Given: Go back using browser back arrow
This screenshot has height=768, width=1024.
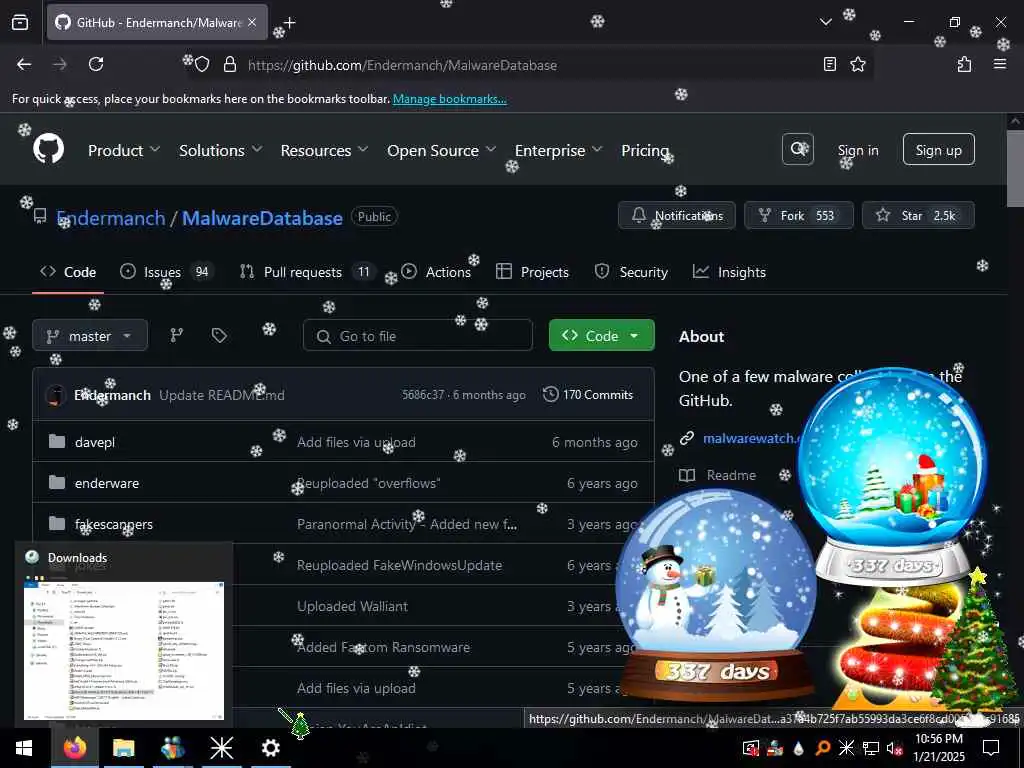Looking at the screenshot, I should [x=24, y=64].
